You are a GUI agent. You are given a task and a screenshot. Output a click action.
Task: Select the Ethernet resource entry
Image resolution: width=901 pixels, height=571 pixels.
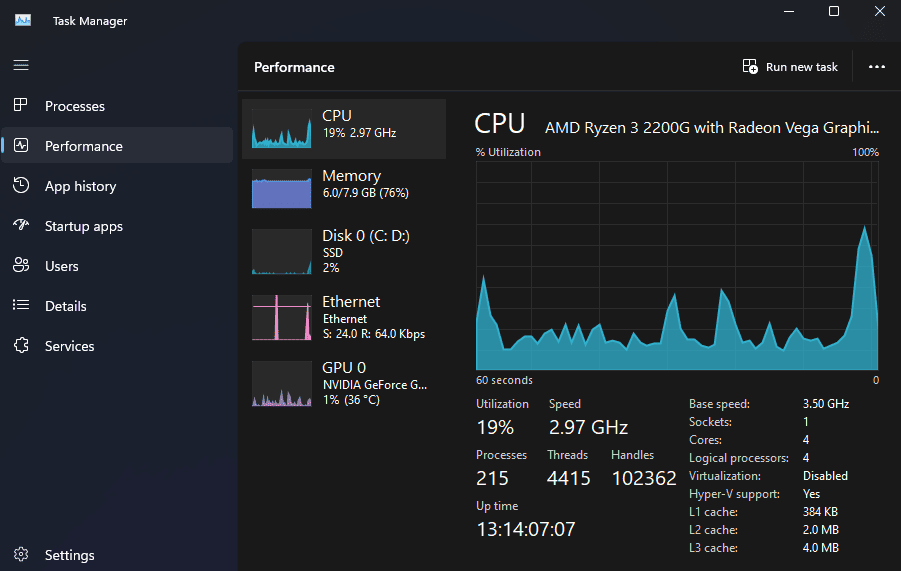(x=344, y=318)
